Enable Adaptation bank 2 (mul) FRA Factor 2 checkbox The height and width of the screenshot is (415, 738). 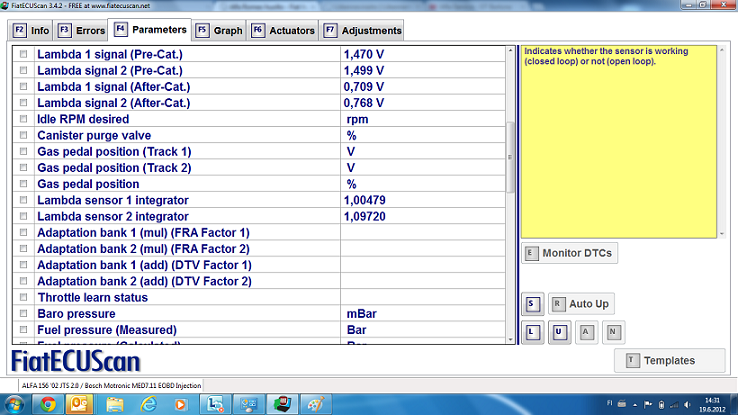coord(24,249)
